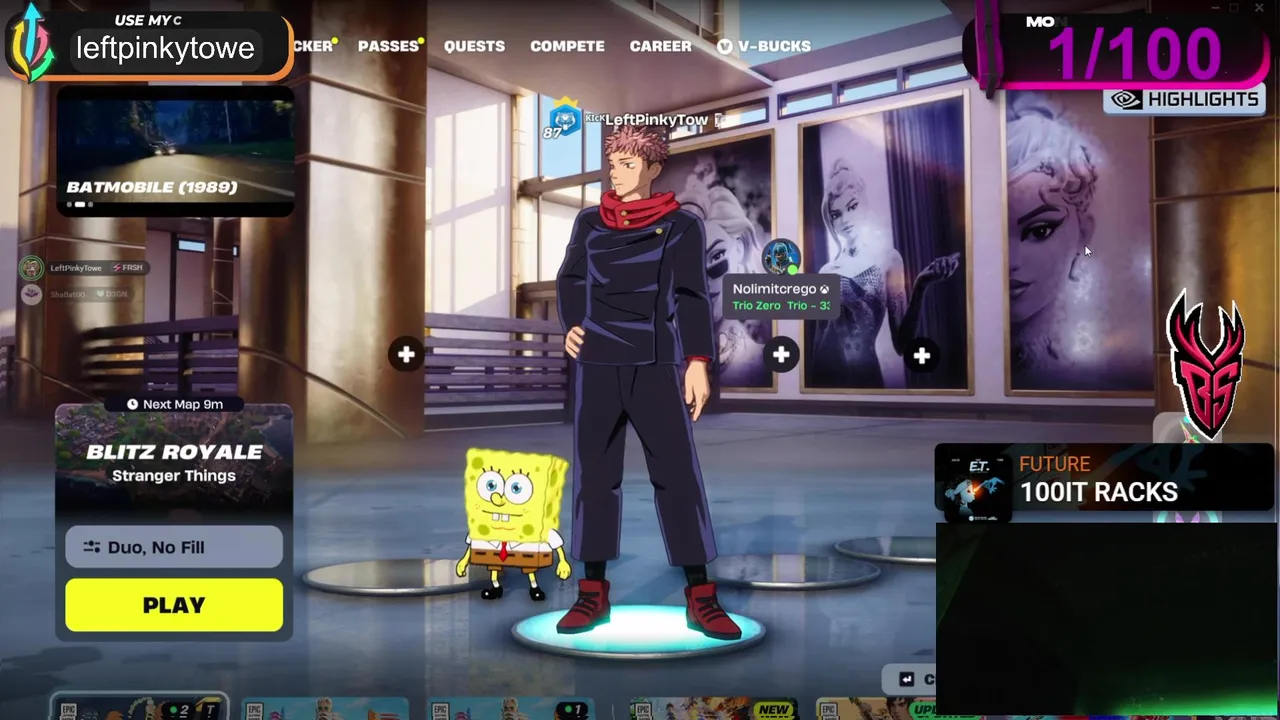1280x720 pixels.
Task: Click the FRSH crew tag badge
Action: pos(127,268)
